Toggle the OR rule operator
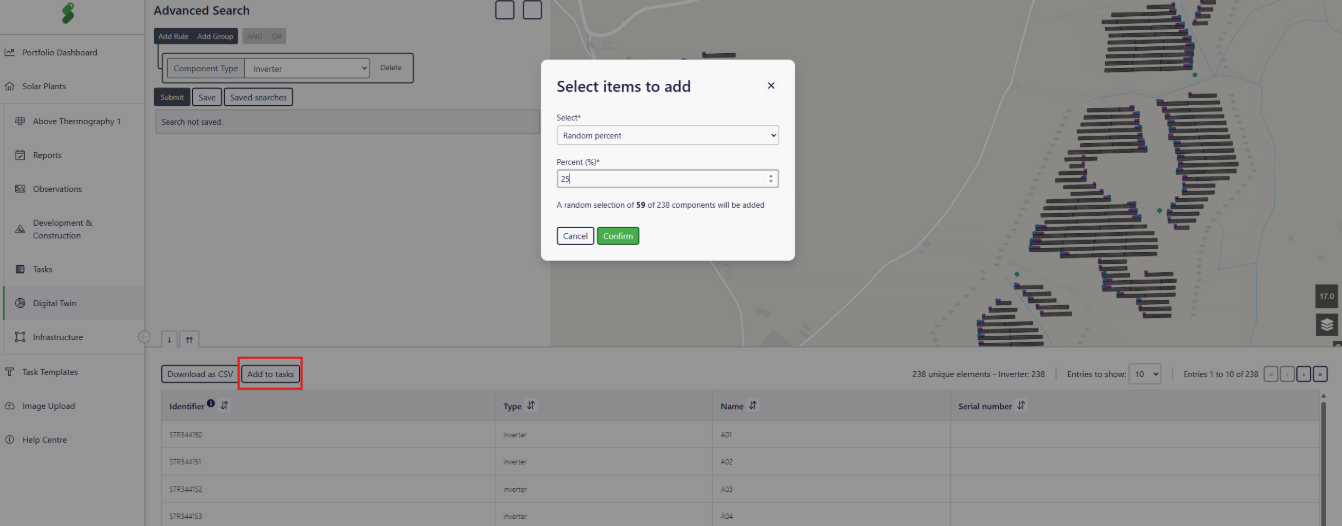Viewport: 1342px width, 526px height. tap(277, 36)
